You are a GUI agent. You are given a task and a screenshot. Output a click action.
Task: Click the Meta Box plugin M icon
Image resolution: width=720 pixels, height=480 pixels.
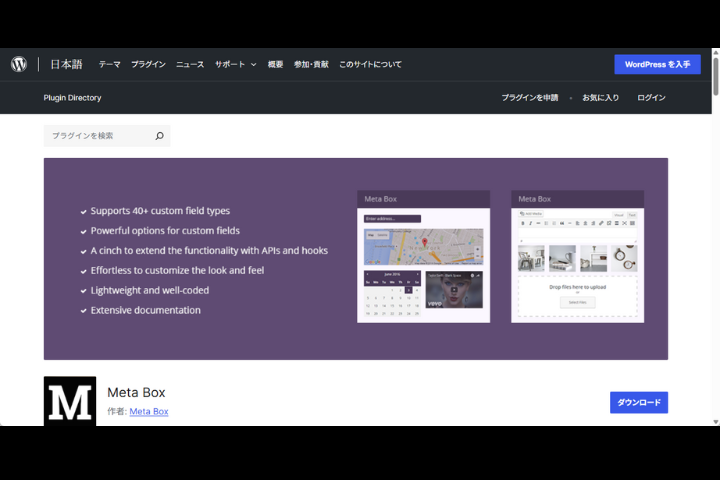pos(70,401)
